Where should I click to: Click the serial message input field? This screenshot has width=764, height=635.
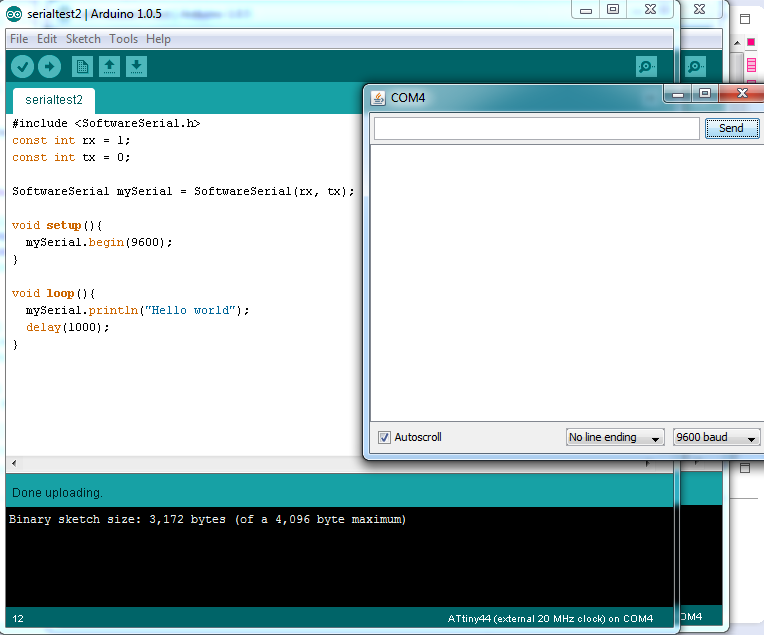(536, 128)
